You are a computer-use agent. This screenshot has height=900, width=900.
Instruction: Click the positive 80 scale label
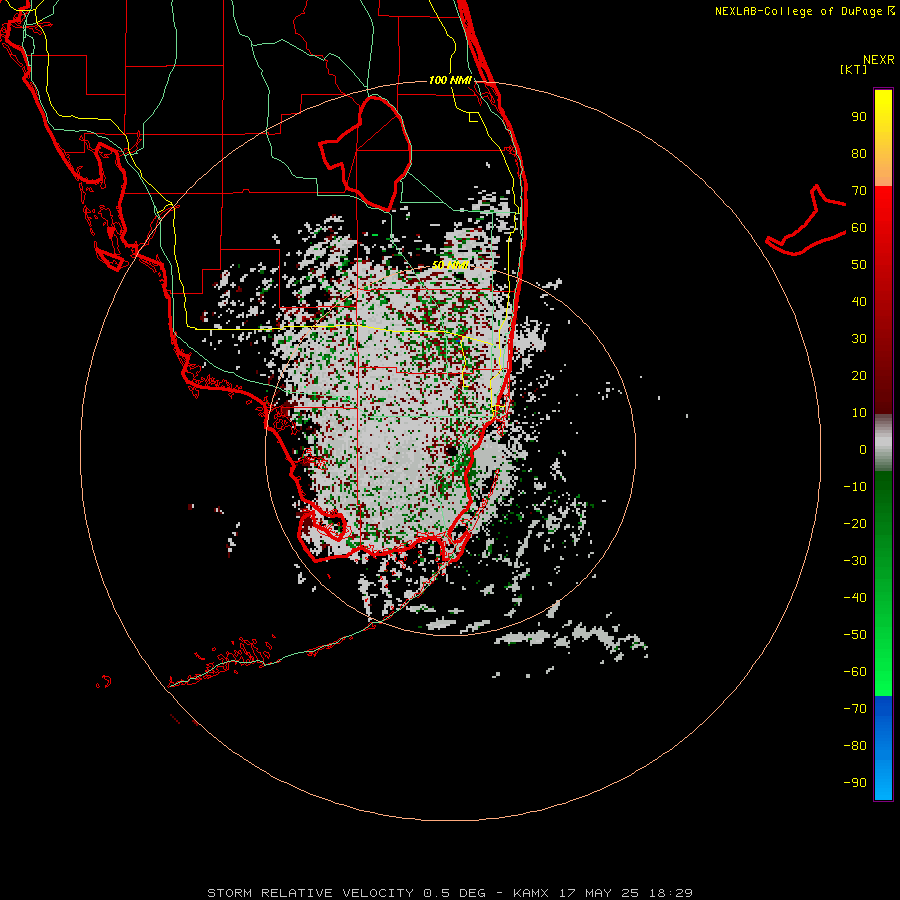859,154
